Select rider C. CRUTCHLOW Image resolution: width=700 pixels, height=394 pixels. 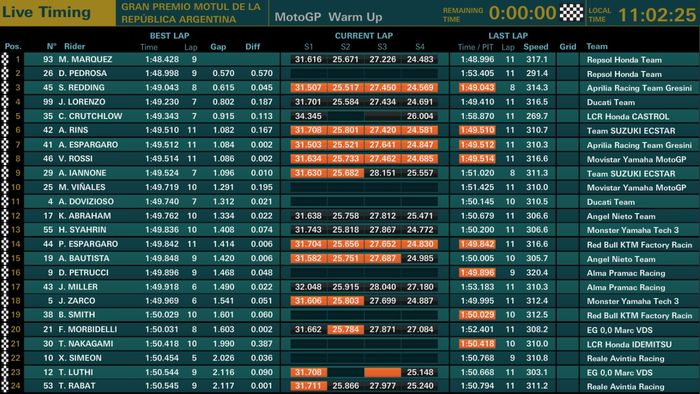(x=90, y=116)
